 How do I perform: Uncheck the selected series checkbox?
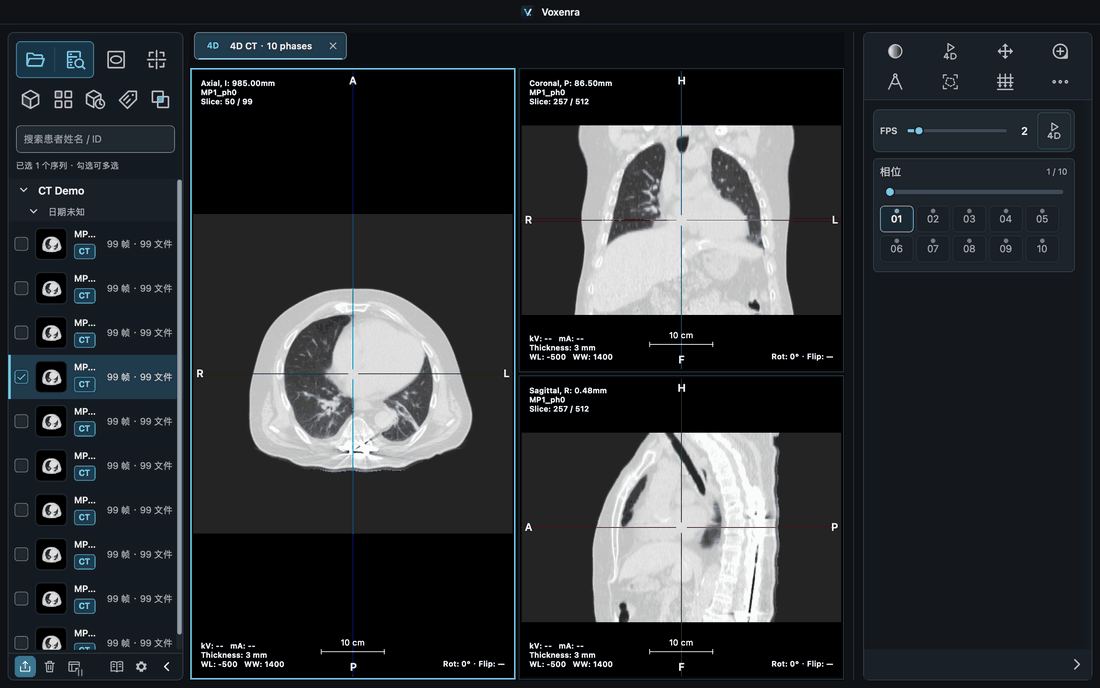(x=22, y=377)
